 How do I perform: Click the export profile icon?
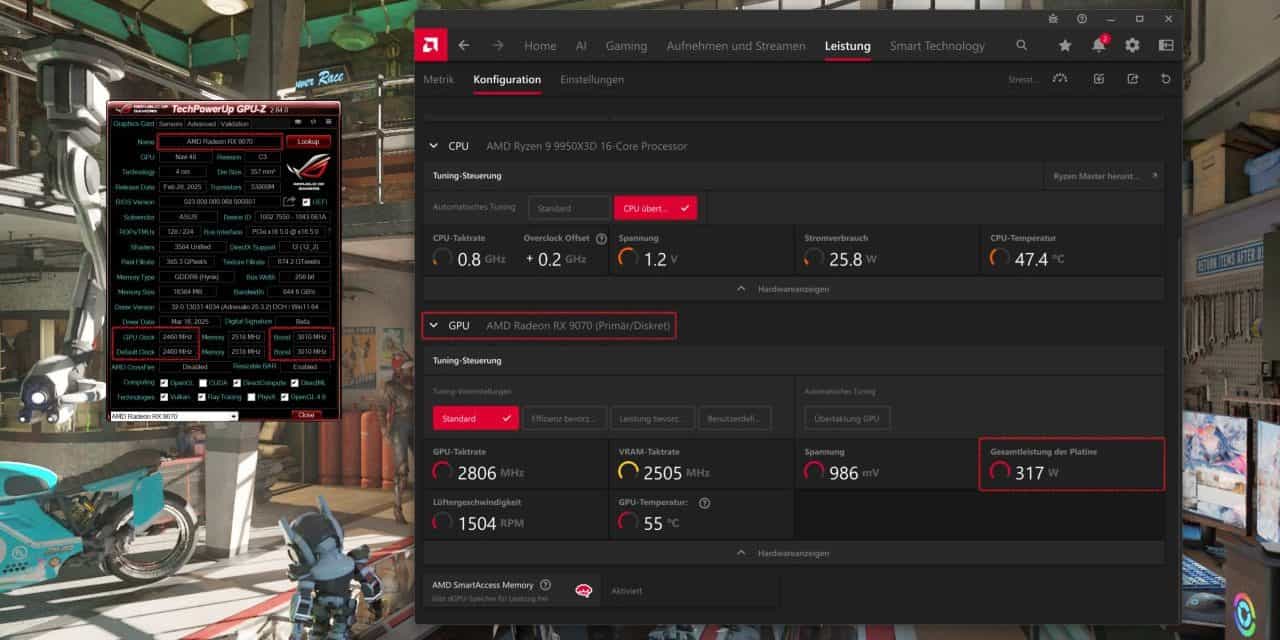1132,79
